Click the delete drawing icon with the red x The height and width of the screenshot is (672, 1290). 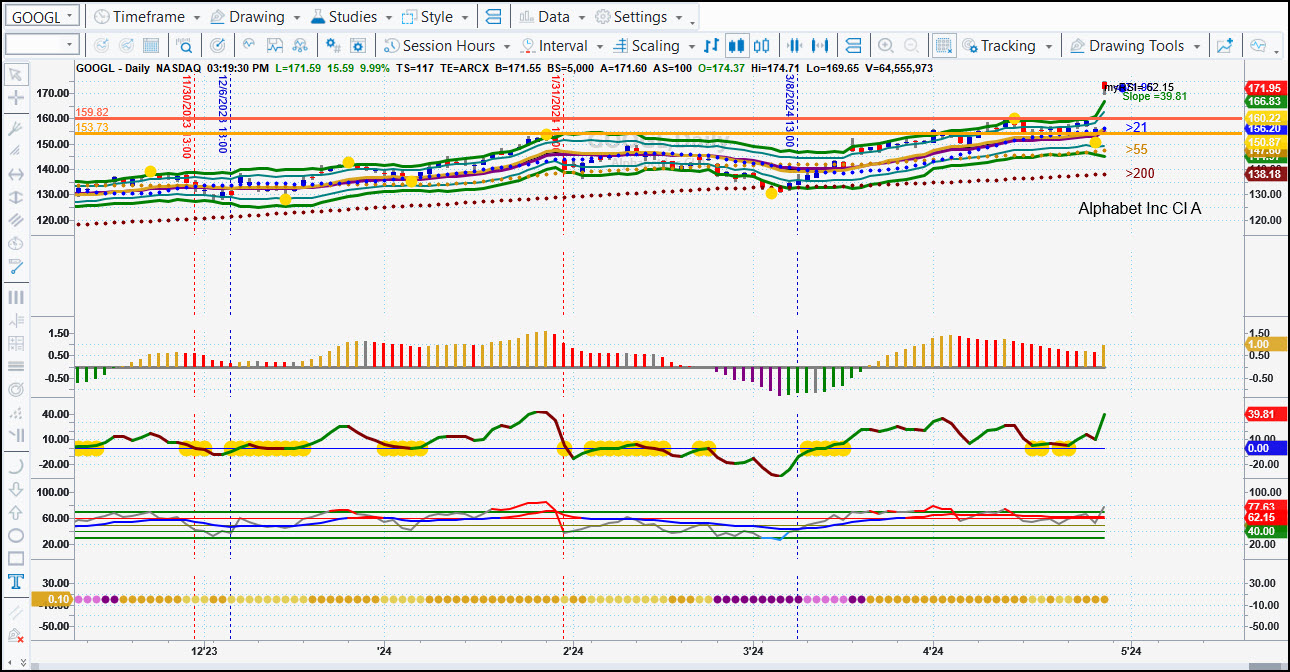click(x=15, y=636)
